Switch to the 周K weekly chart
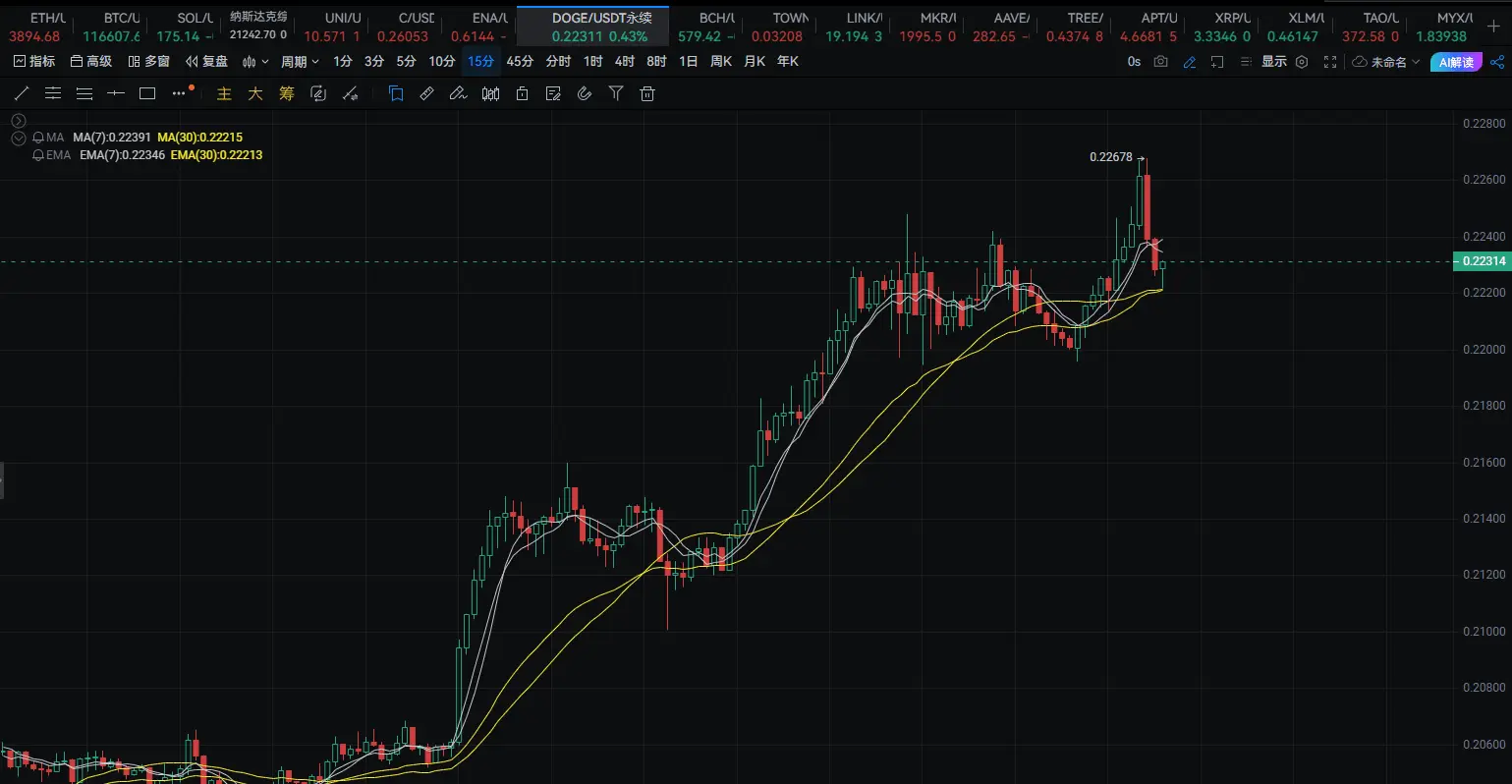Screen dimensions: 1512x784 tap(721, 61)
